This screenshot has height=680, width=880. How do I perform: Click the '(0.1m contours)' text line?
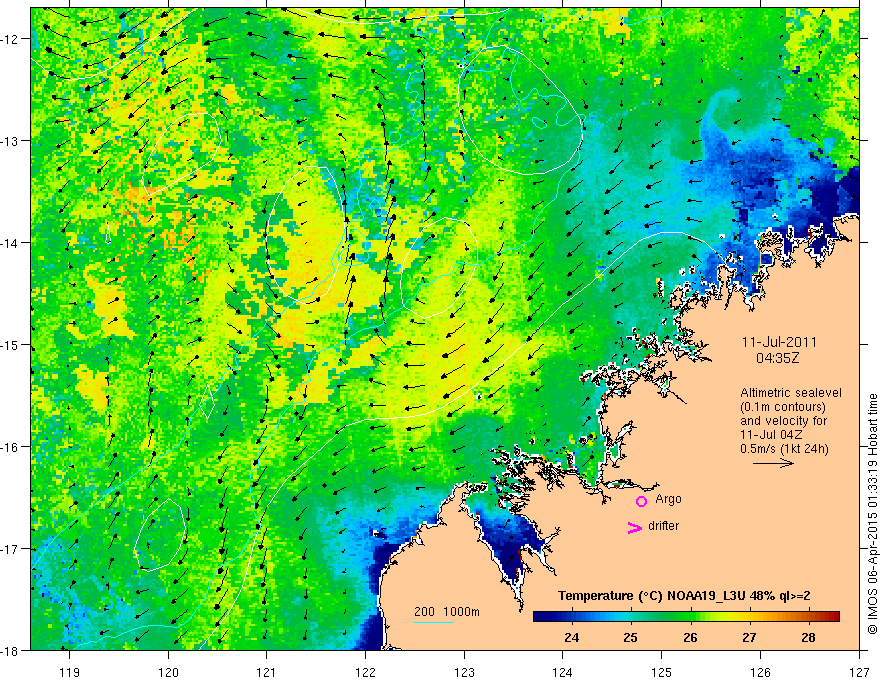(783, 407)
